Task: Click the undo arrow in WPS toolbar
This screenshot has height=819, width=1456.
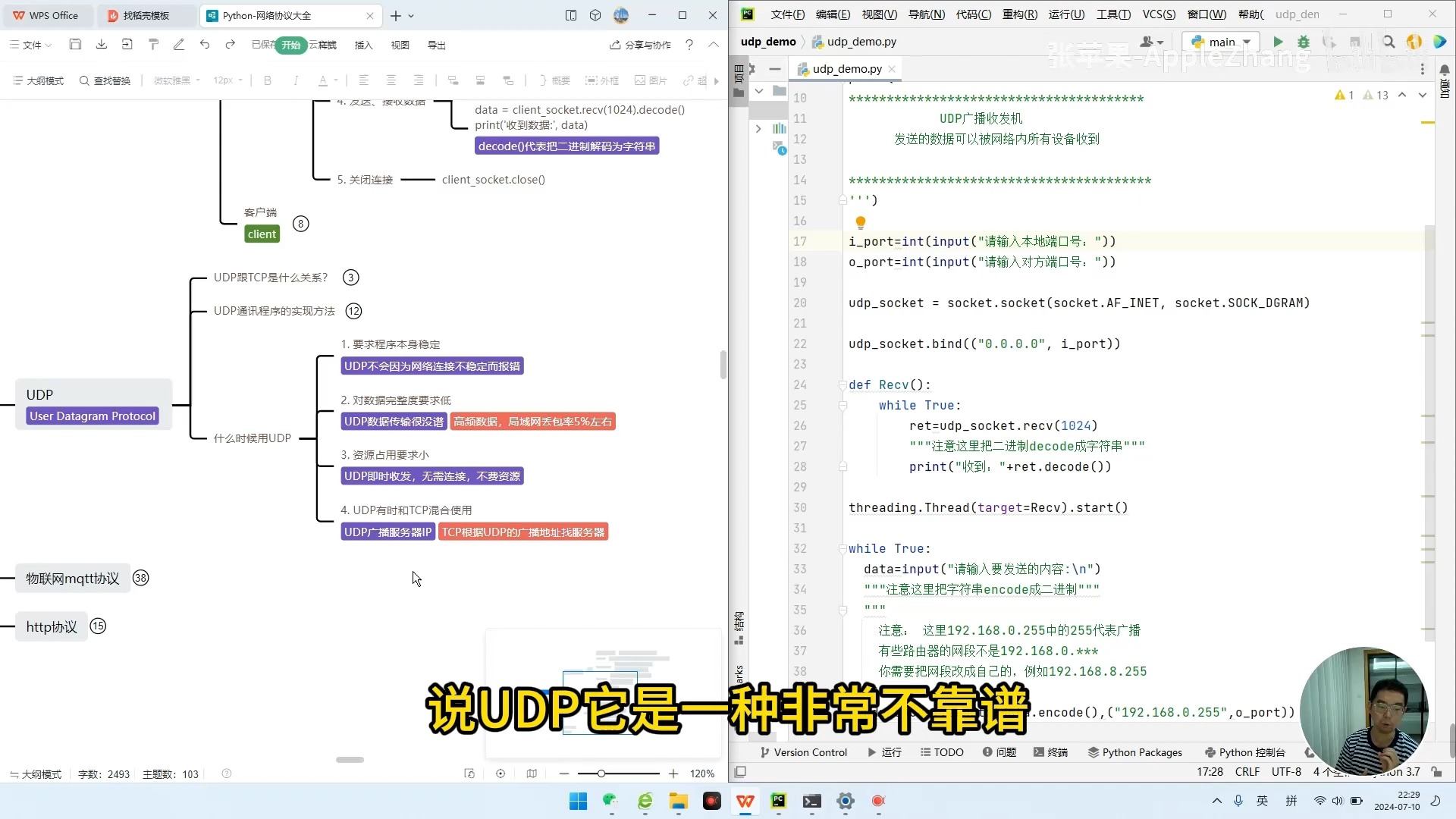Action: (205, 45)
